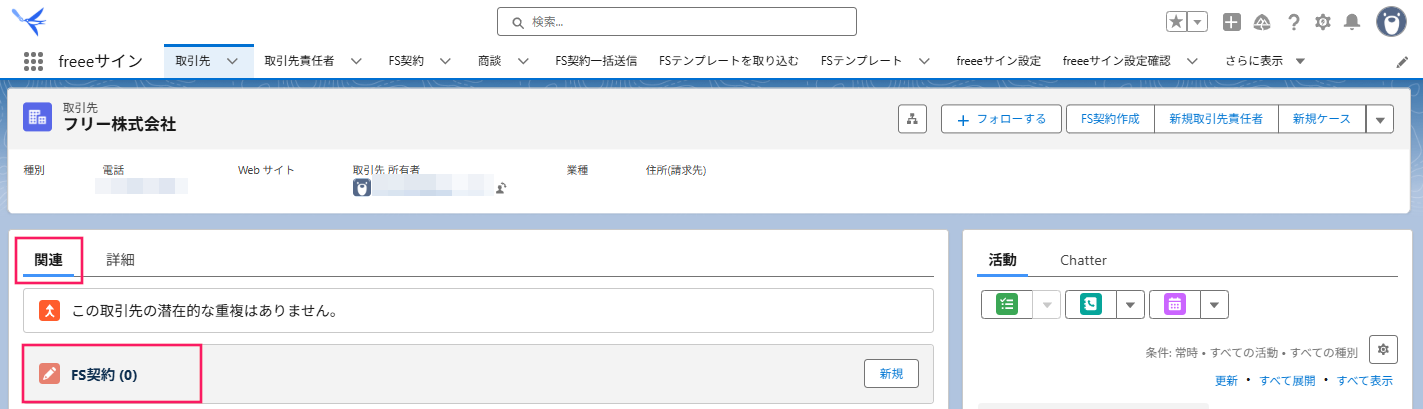
Task: Switch to the Chatter tab
Action: click(x=1083, y=260)
